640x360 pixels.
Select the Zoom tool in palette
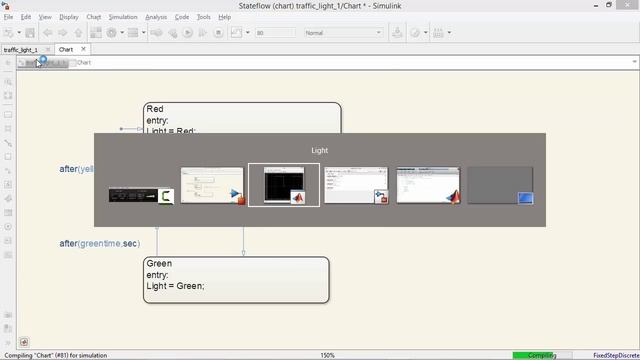click(8, 82)
